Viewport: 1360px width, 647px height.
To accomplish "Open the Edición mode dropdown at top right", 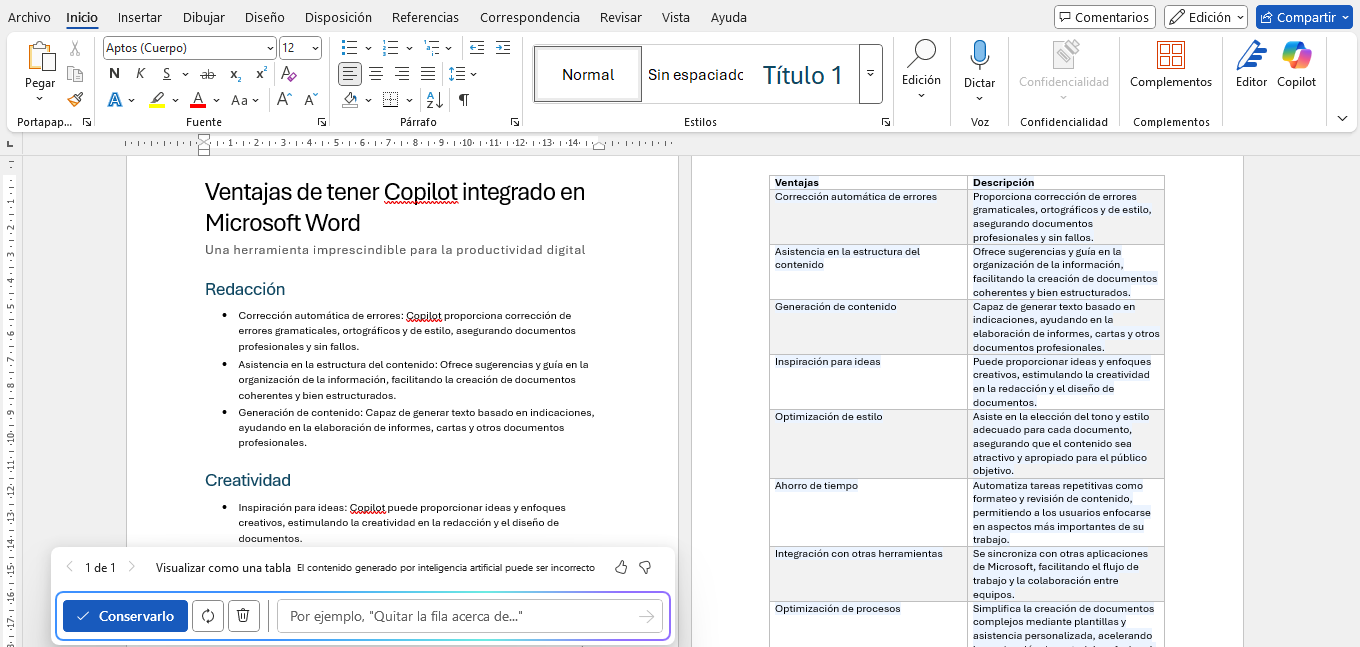I will pos(1206,17).
